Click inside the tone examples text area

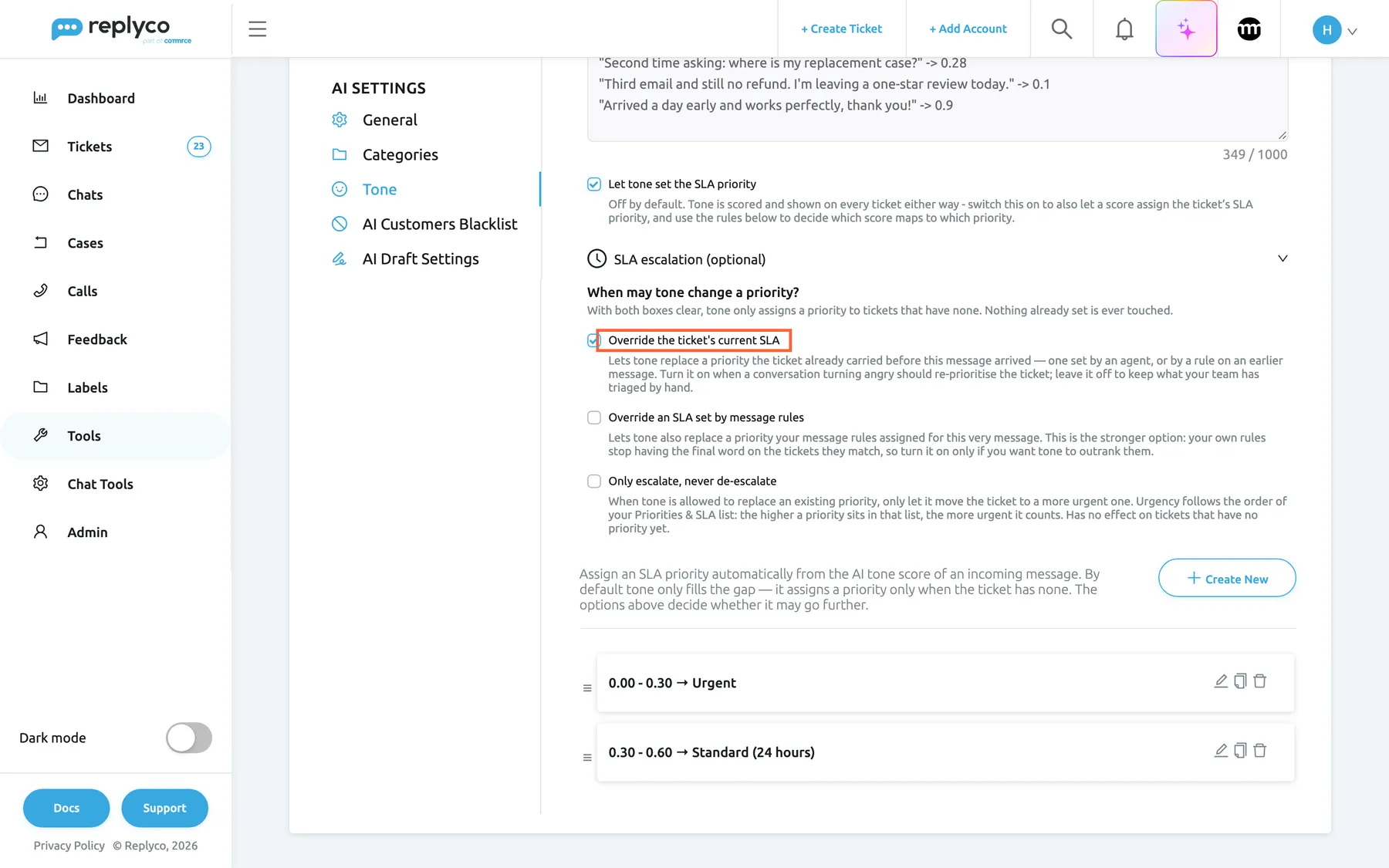(x=937, y=99)
